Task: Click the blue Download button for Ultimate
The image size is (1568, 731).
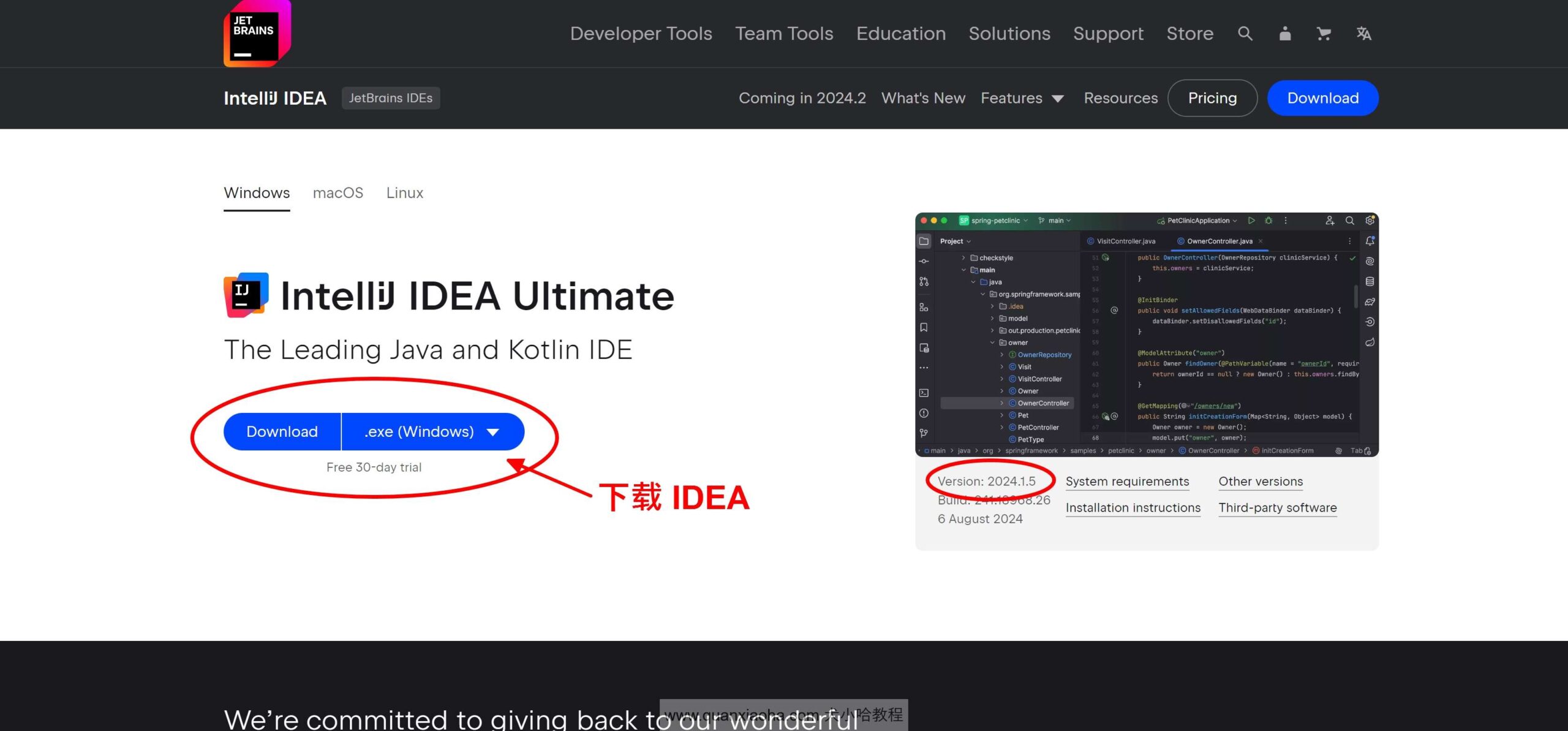Action: coord(282,431)
